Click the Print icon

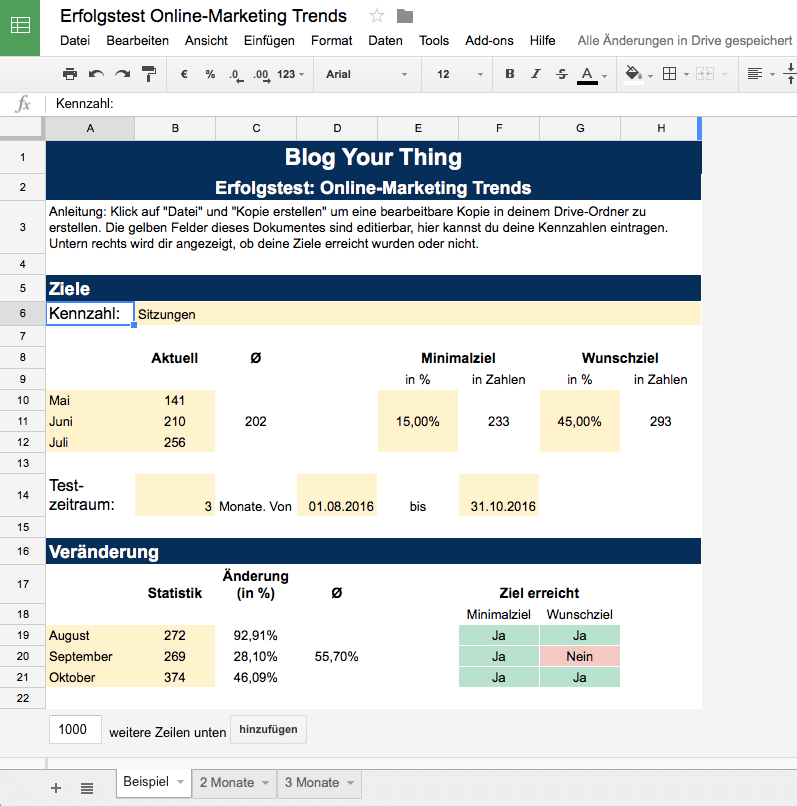[x=70, y=74]
